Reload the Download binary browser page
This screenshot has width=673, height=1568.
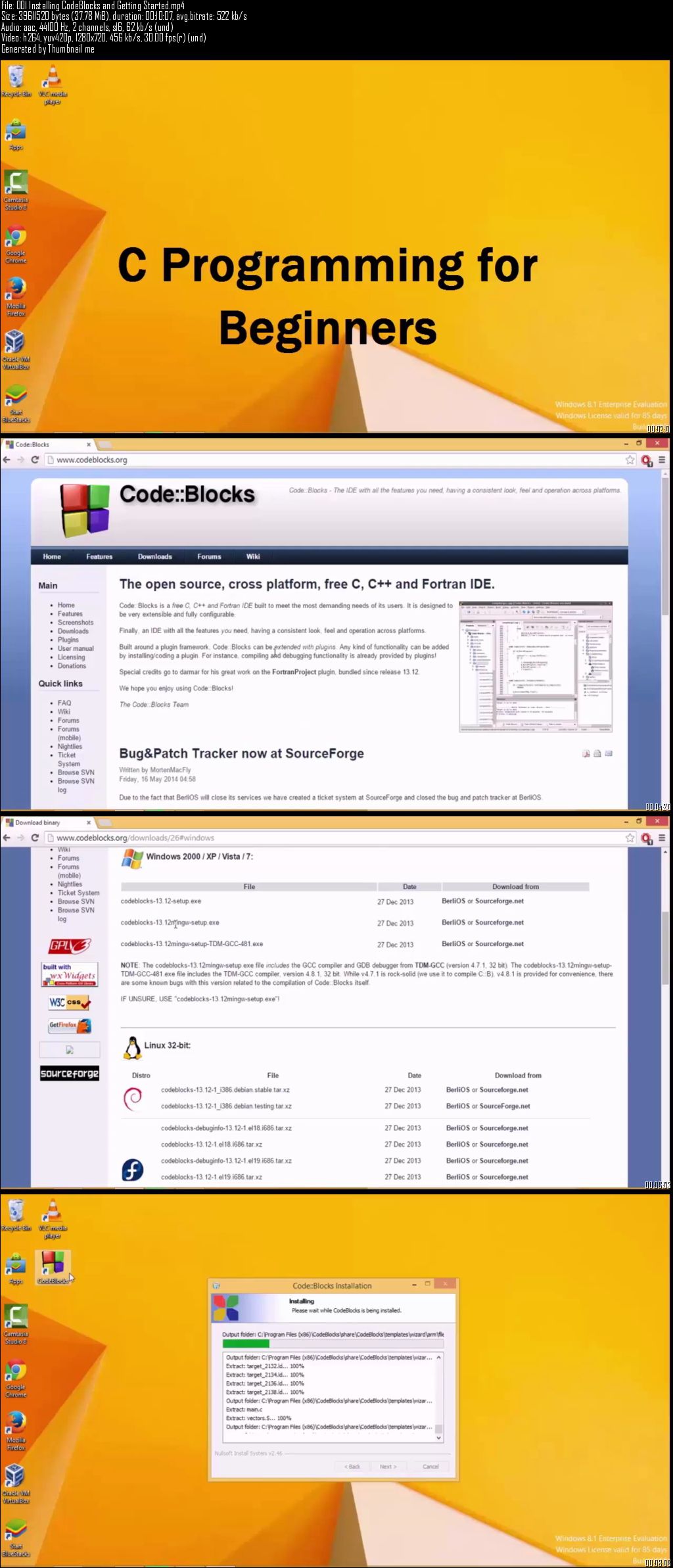point(35,838)
